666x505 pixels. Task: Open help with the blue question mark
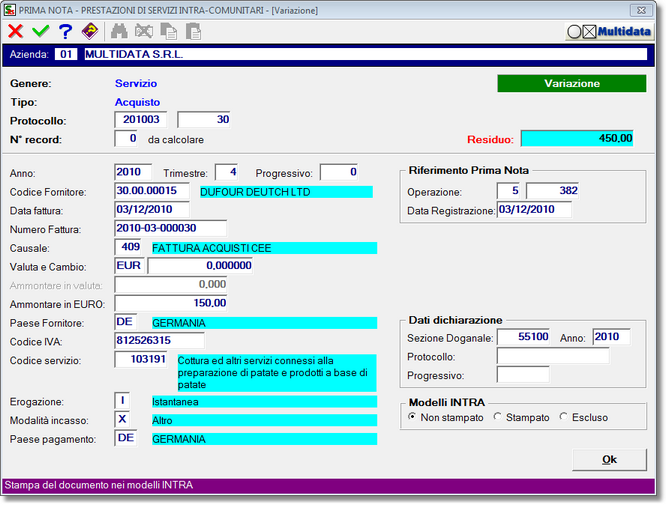[65, 31]
